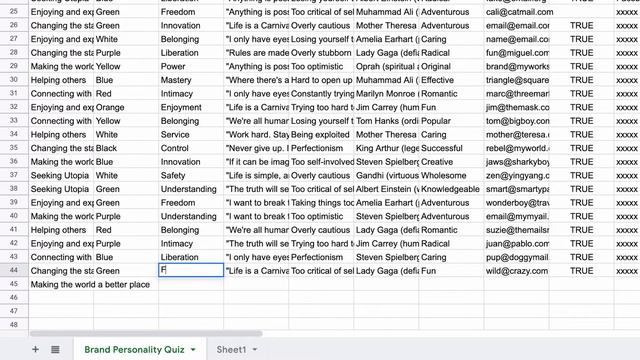Select cell 'Work hard. Stay' quote in row 34
Screen dimensions: 640x360
(256, 135)
